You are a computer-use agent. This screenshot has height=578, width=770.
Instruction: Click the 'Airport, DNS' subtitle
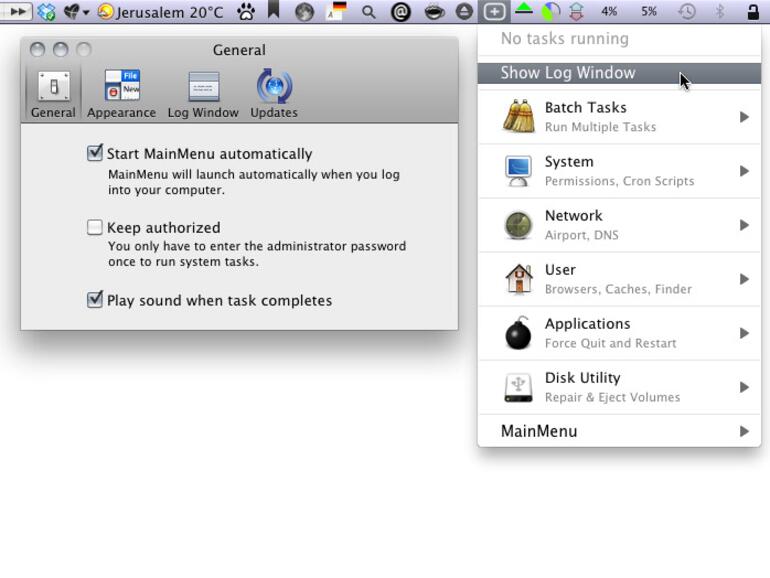(x=581, y=235)
